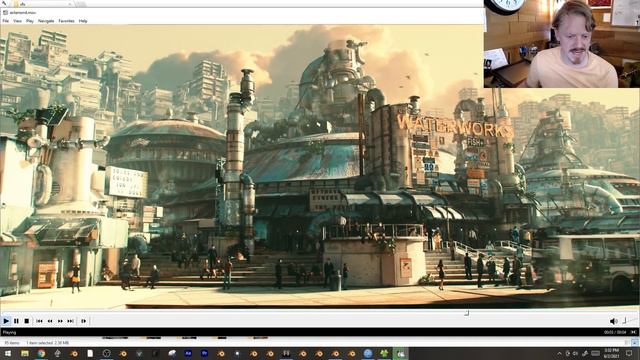Stop the video with the square button
The height and width of the screenshot is (360, 640).
click(x=27, y=321)
